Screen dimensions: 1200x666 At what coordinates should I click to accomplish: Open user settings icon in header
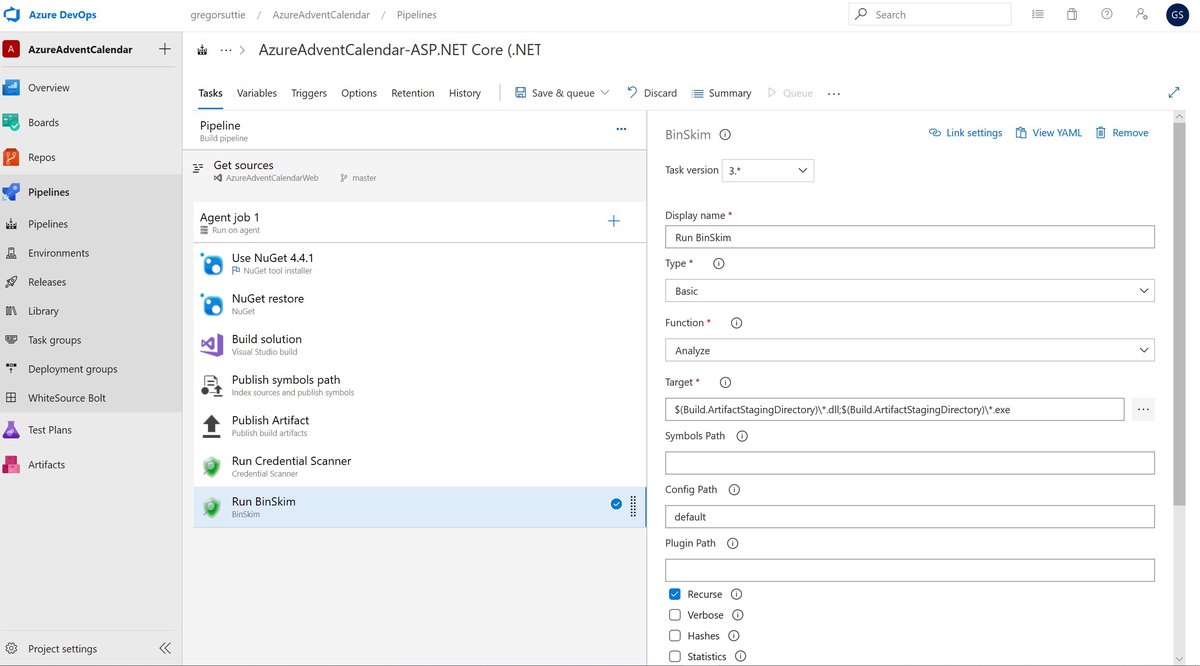[x=1142, y=15]
